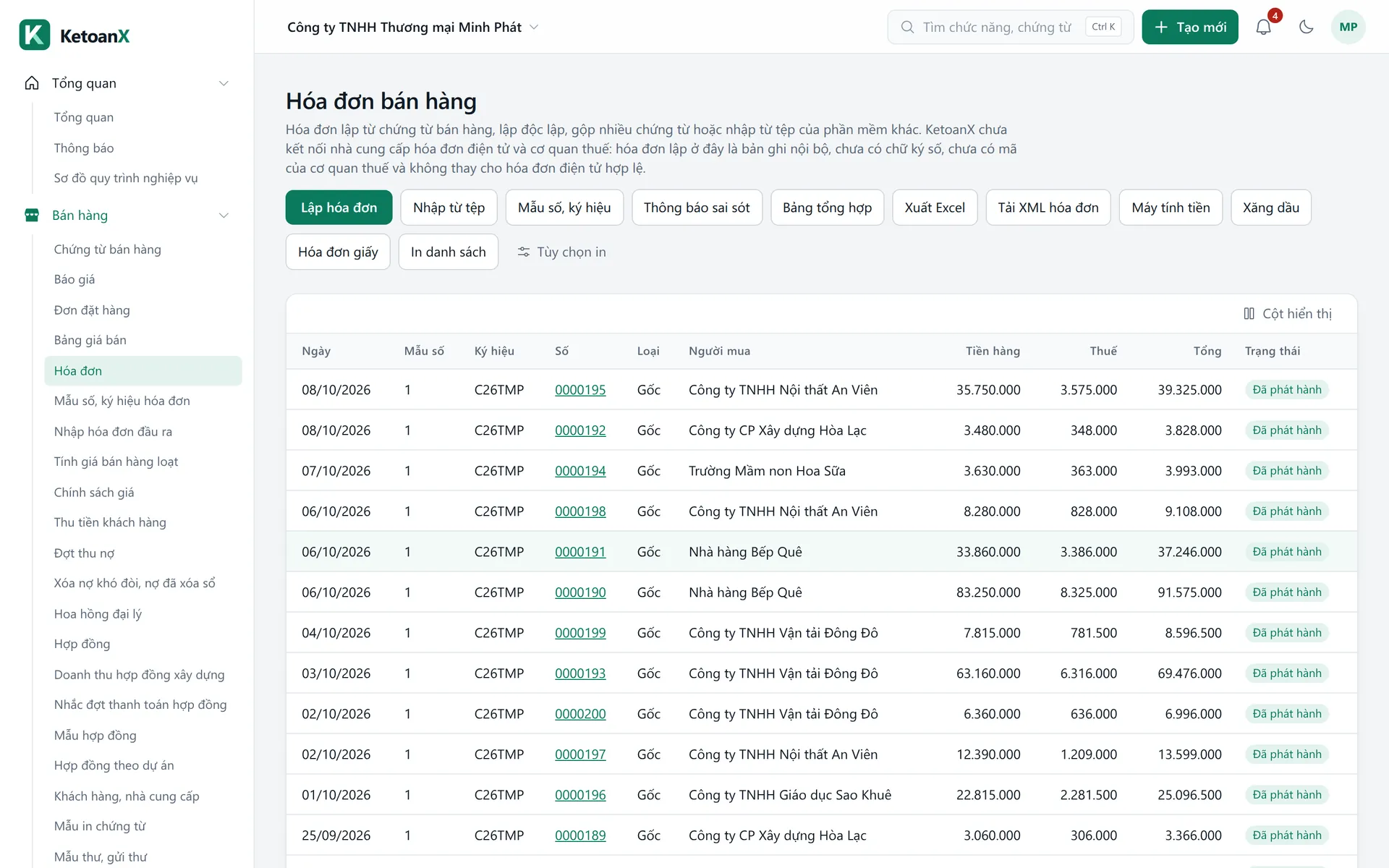This screenshot has height=868, width=1389.
Task: Click the Tổng column header
Action: [1207, 351]
